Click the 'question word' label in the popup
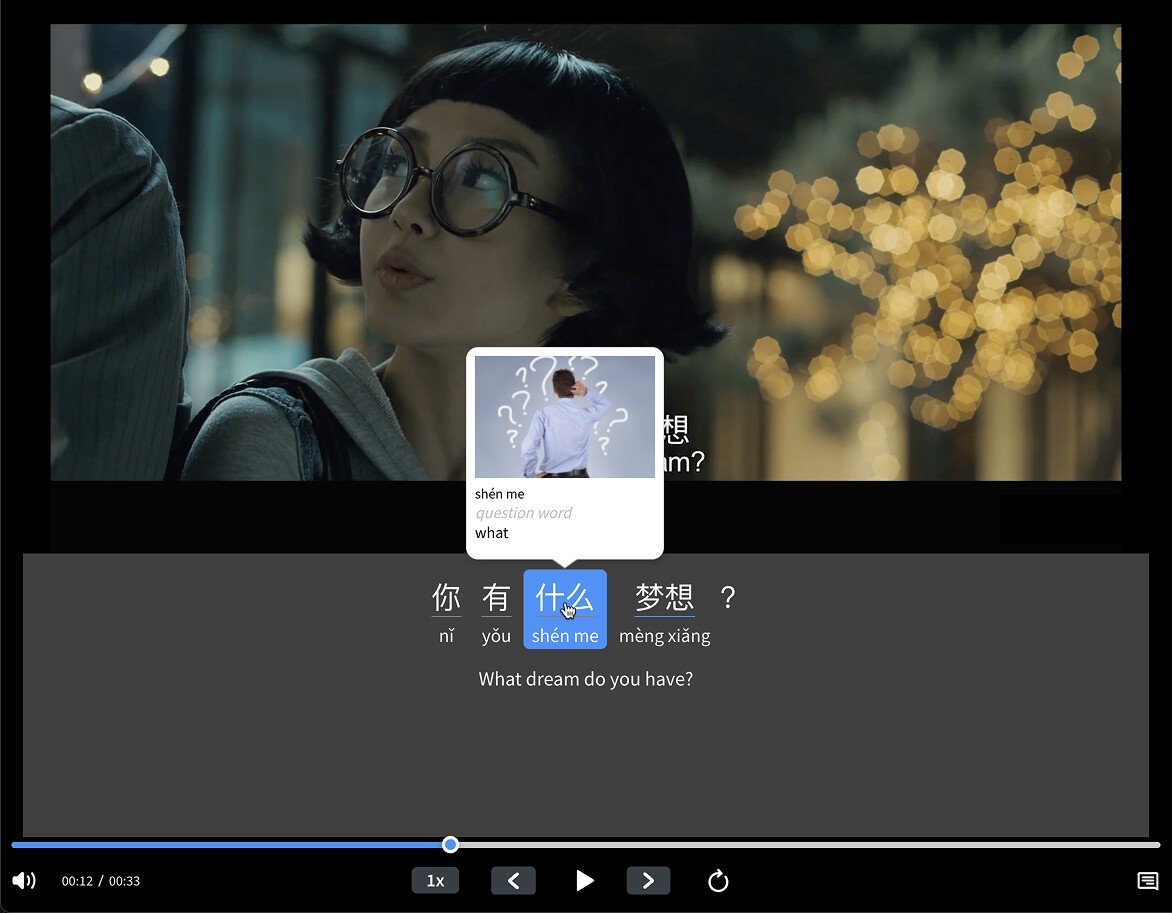The width and height of the screenshot is (1172, 913). (523, 513)
